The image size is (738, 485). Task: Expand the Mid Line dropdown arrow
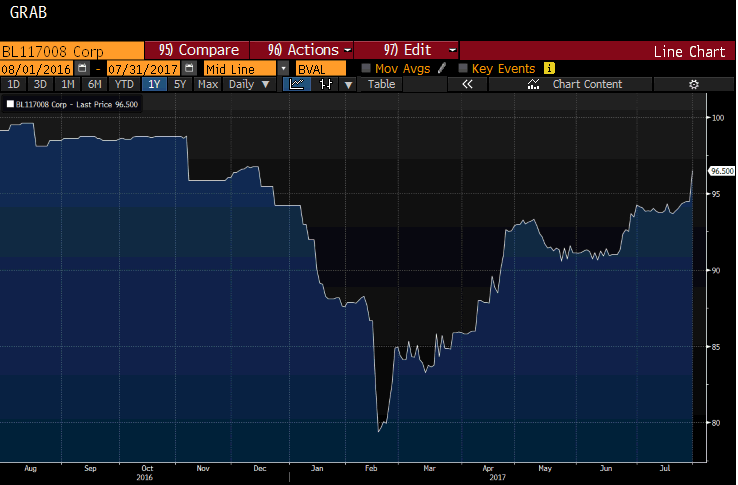283,68
